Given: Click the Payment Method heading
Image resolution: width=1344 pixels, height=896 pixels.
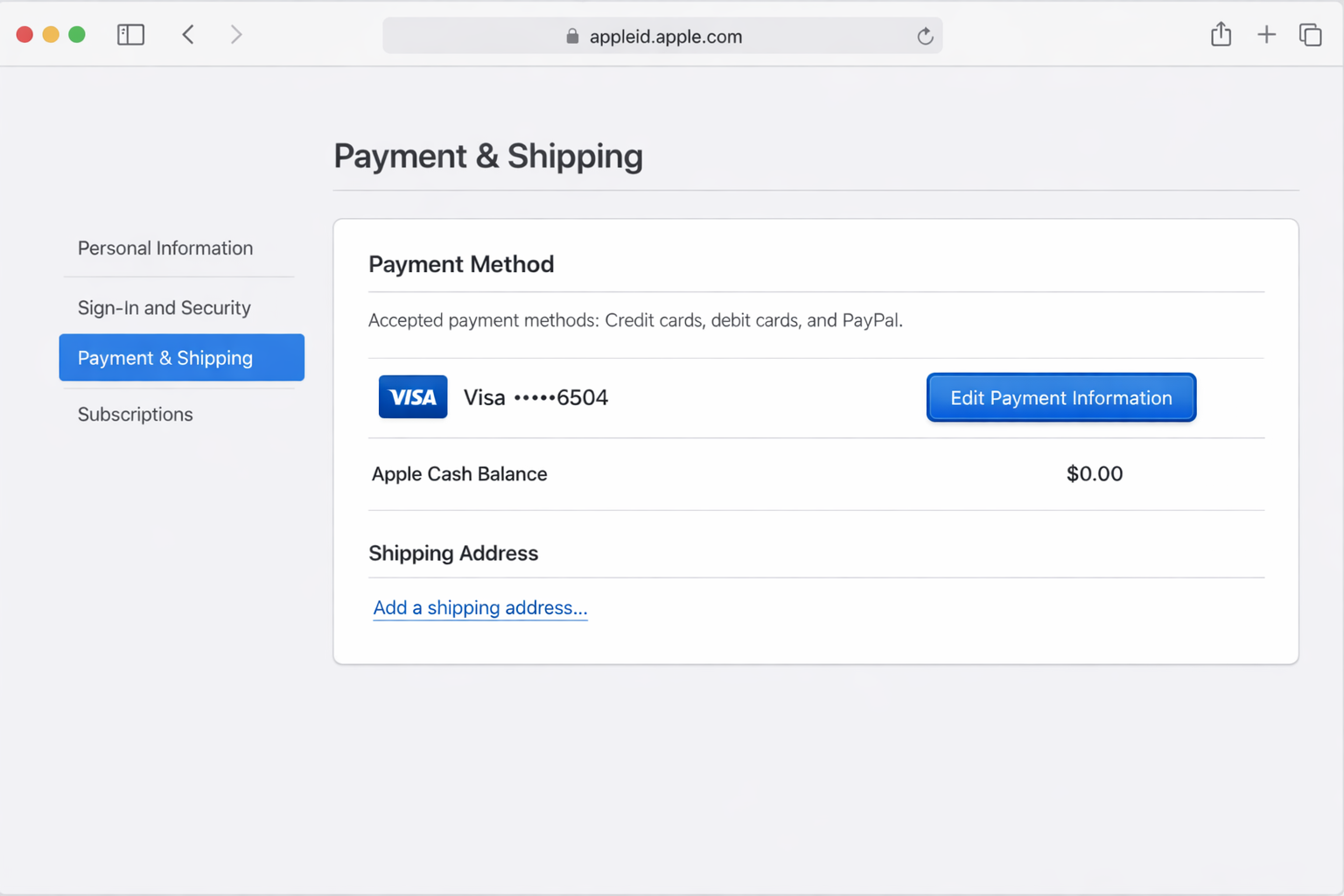Looking at the screenshot, I should 461,264.
